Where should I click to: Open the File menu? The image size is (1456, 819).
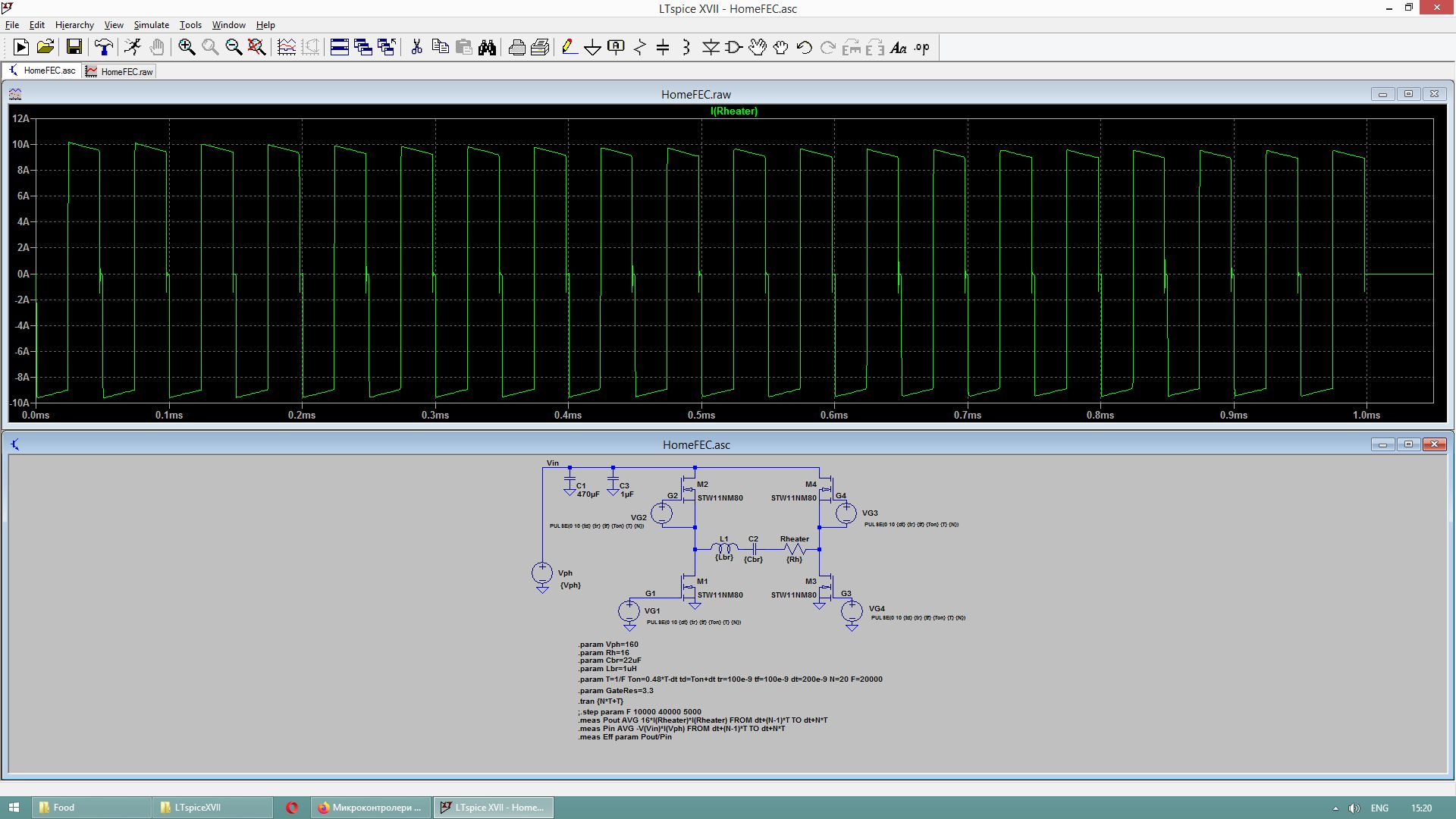pyautogui.click(x=12, y=25)
